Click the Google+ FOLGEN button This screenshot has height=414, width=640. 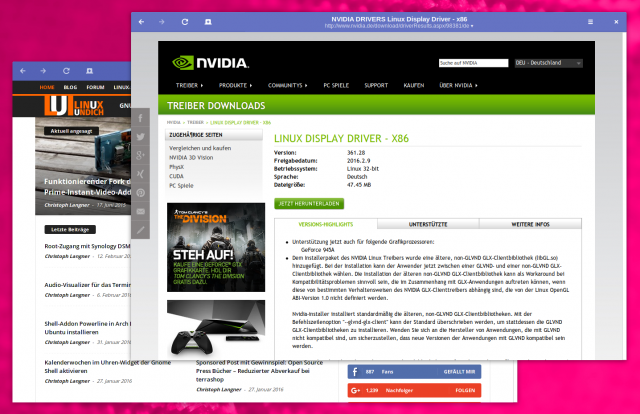coord(465,390)
